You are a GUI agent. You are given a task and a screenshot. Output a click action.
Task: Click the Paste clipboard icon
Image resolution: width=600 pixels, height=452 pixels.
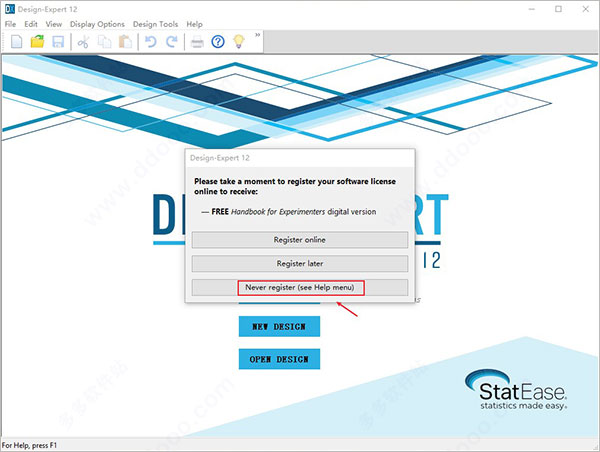pos(125,41)
